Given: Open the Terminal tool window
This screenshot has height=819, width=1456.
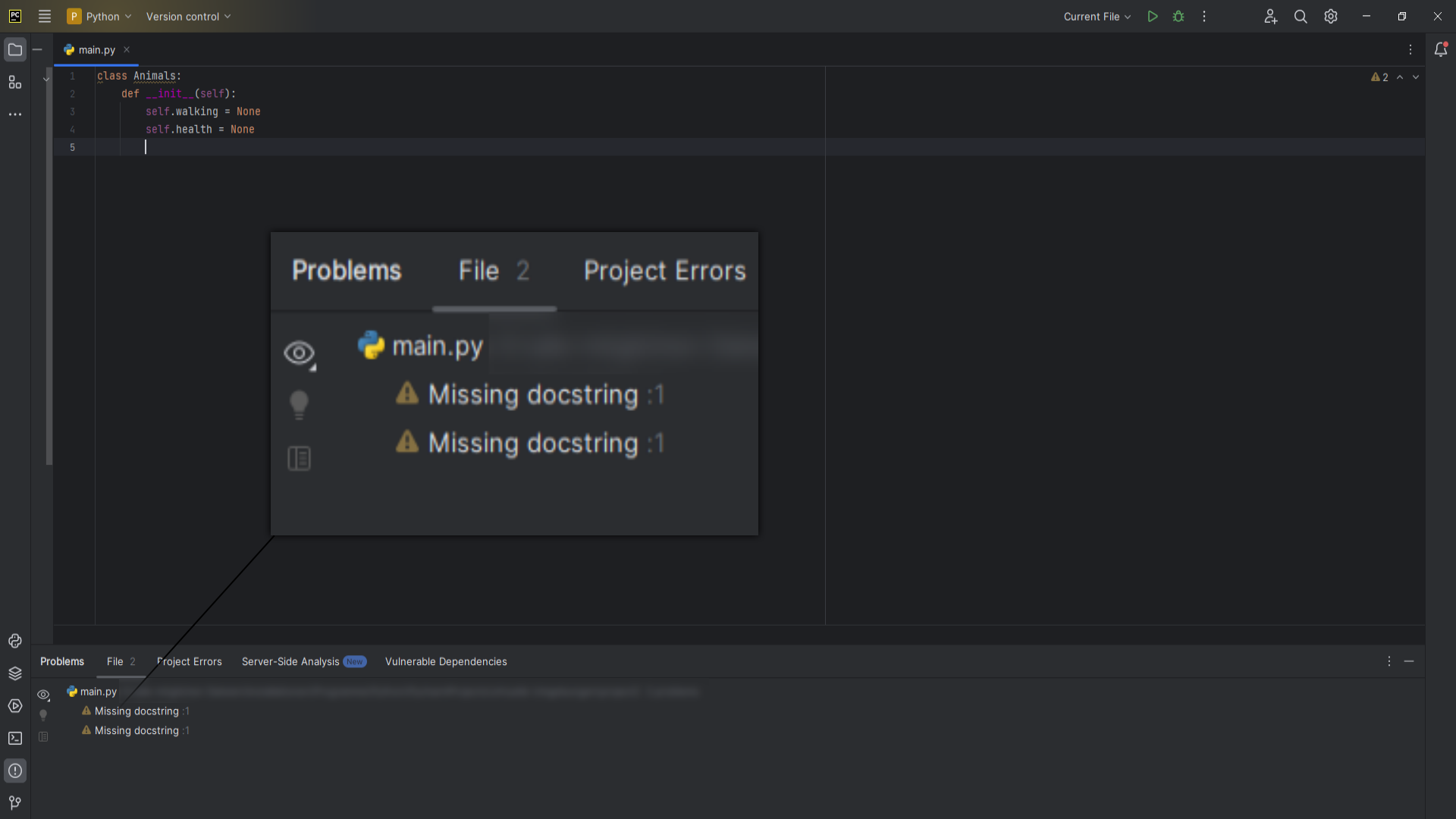Looking at the screenshot, I should tap(15, 738).
